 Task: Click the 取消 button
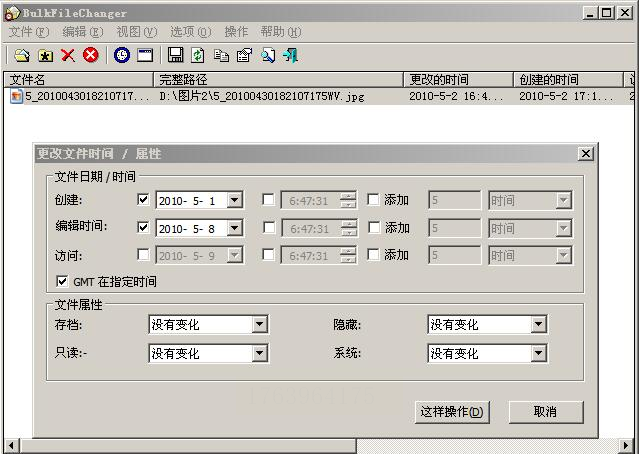[546, 412]
